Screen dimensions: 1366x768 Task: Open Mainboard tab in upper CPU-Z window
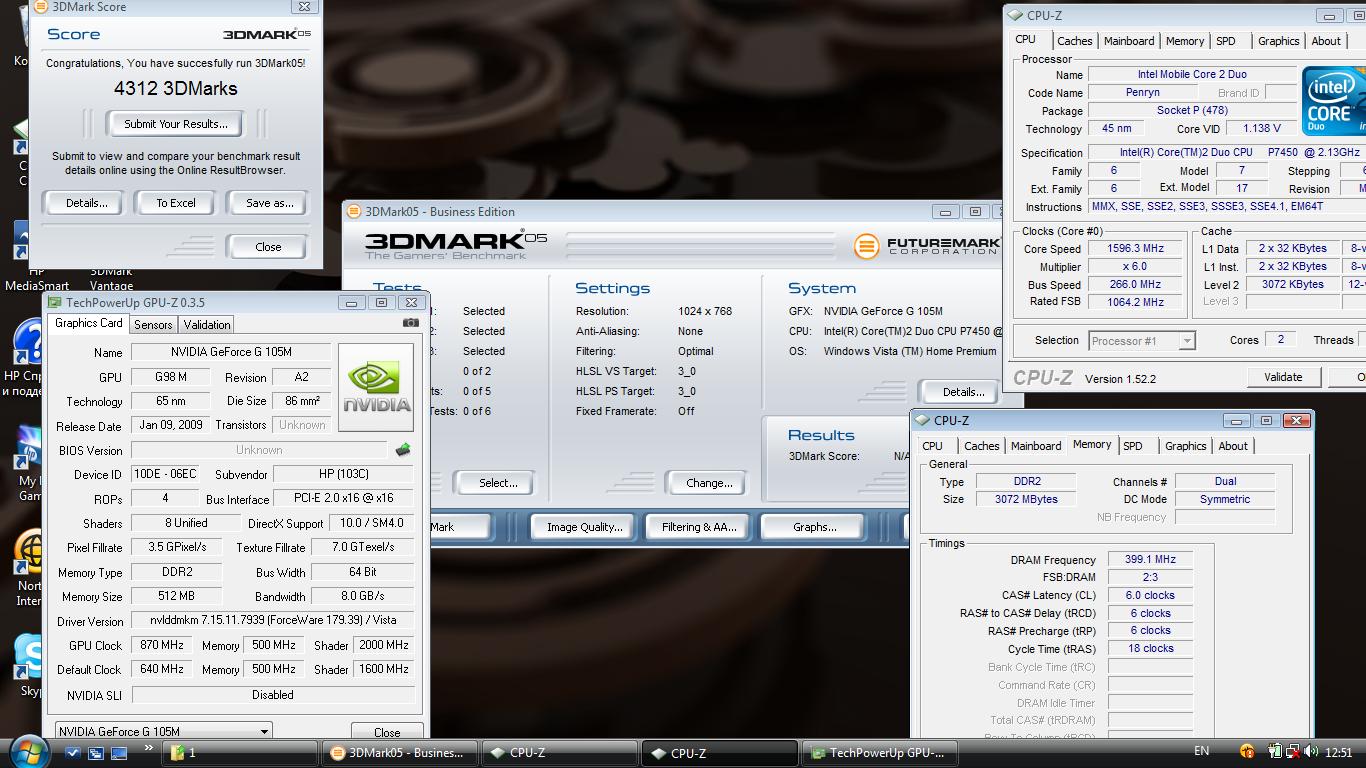pyautogui.click(x=1129, y=41)
